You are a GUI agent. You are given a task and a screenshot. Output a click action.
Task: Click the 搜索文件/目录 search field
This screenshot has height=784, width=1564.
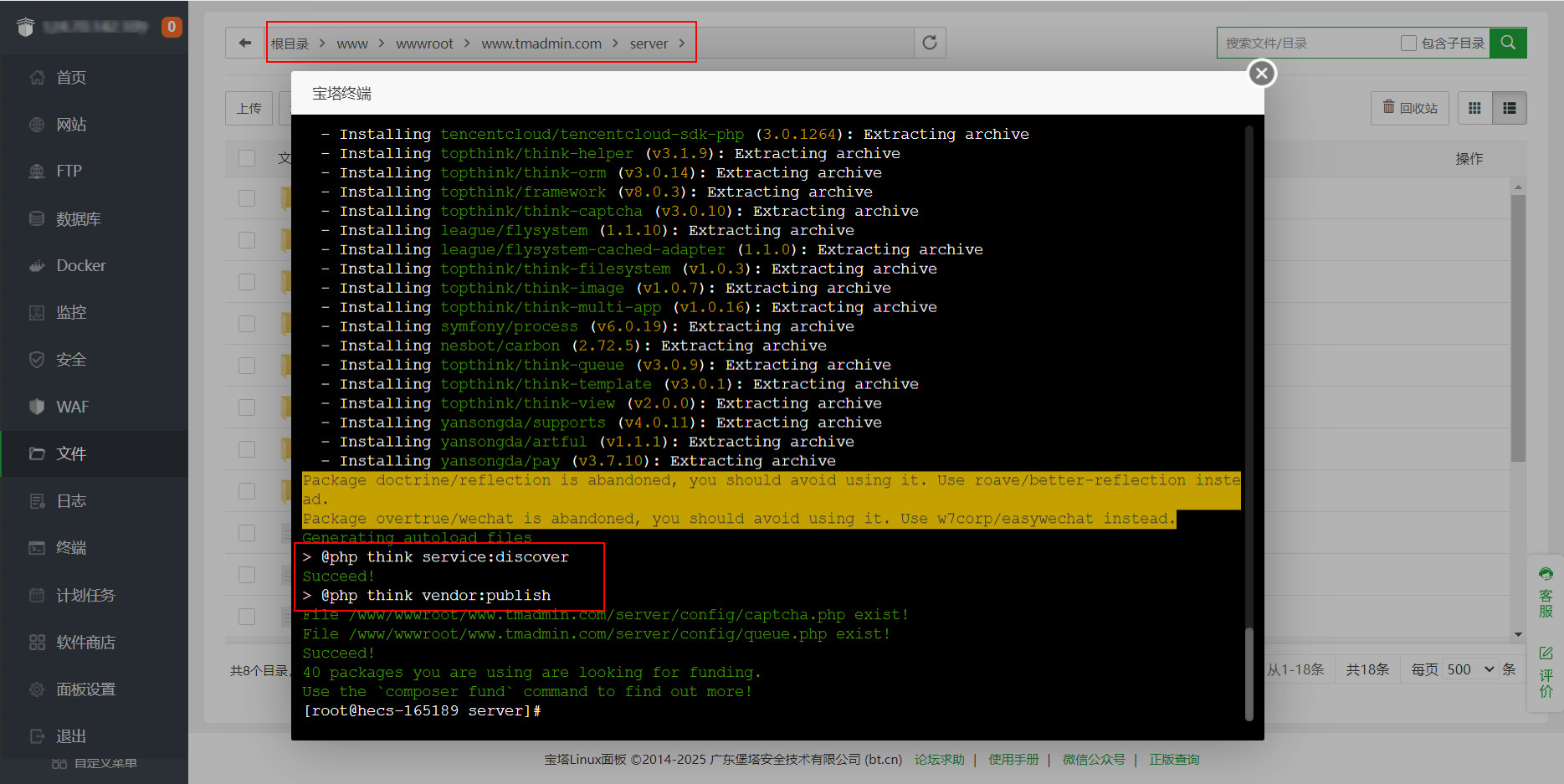tap(1305, 43)
